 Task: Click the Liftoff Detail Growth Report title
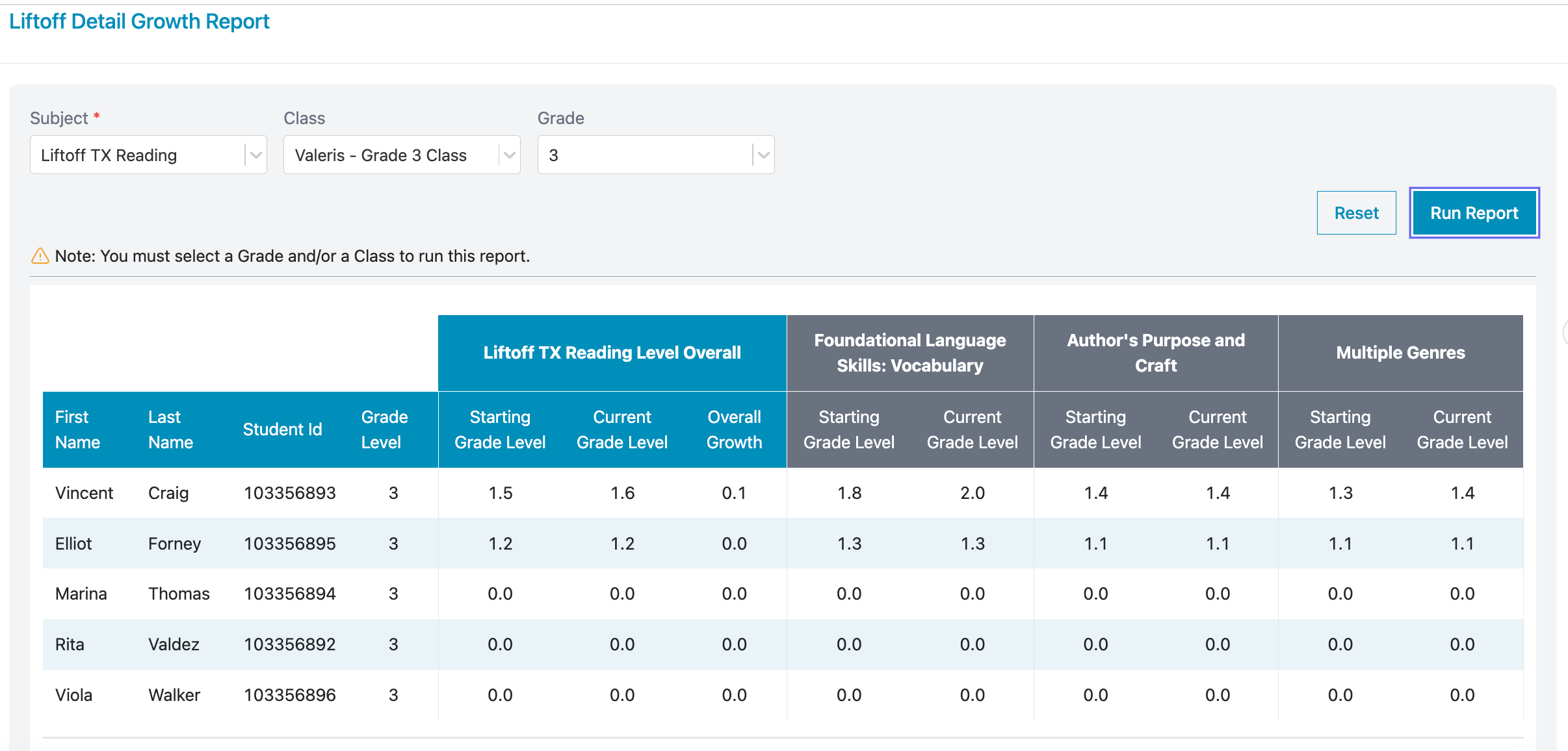point(139,21)
